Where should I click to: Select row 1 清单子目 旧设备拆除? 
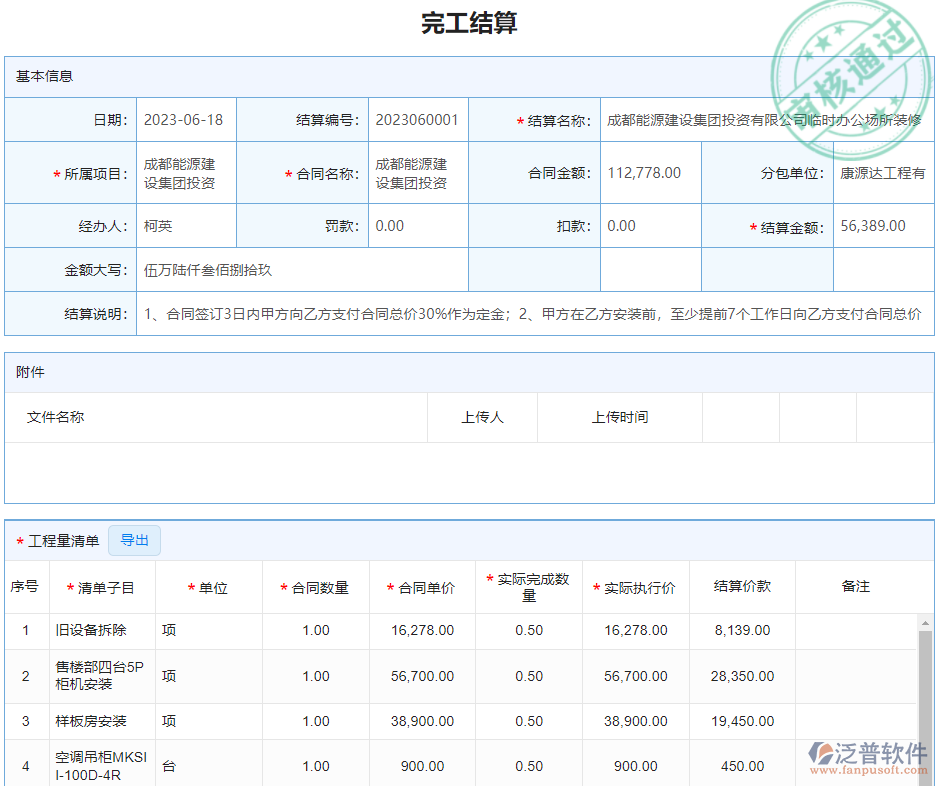(90, 630)
